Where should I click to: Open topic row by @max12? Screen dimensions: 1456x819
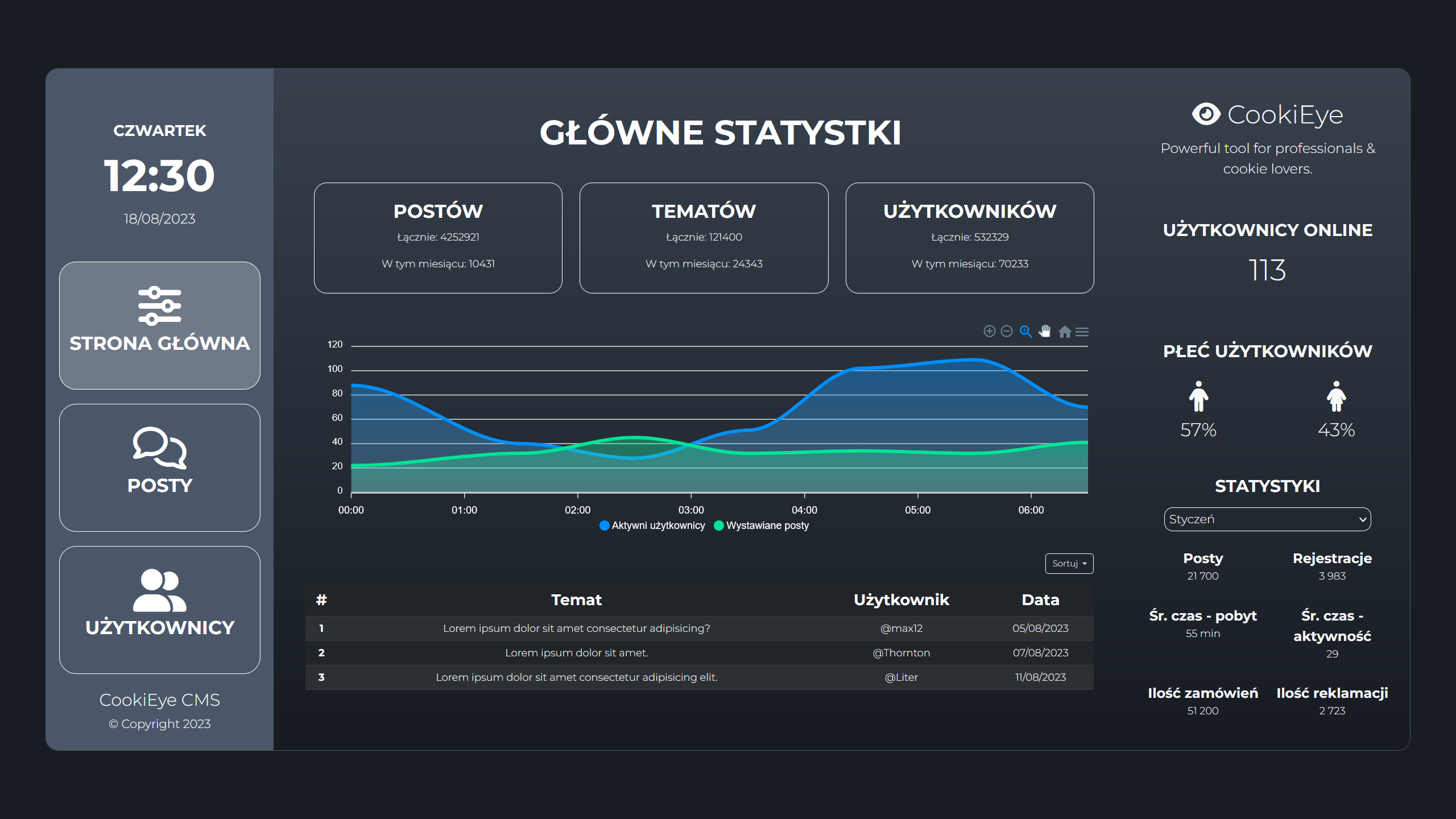tap(576, 628)
